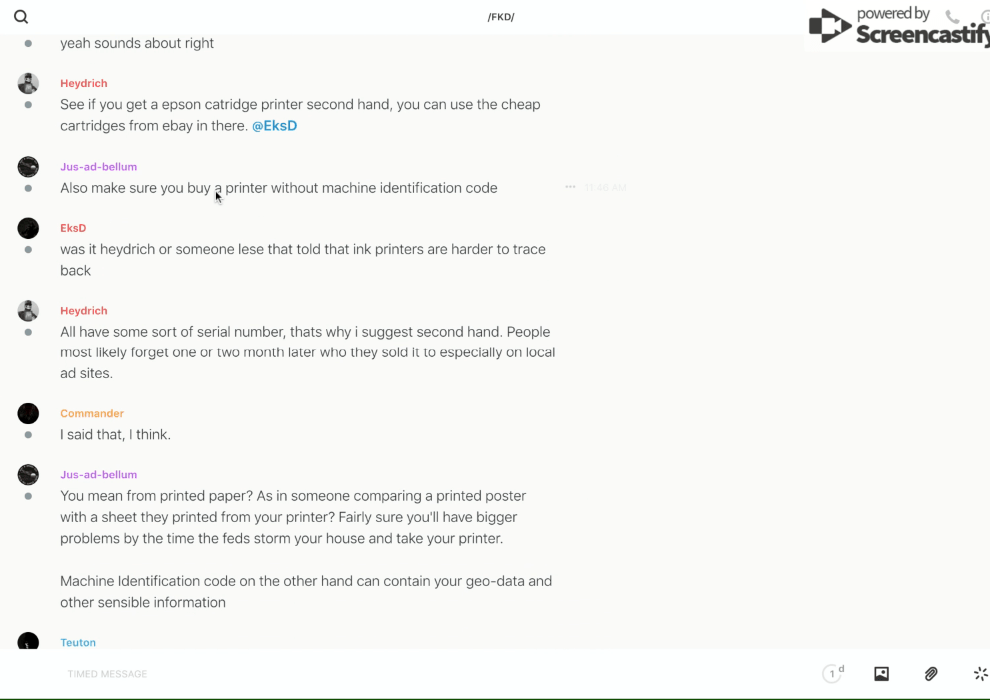Click the picture upload icon

(x=881, y=674)
